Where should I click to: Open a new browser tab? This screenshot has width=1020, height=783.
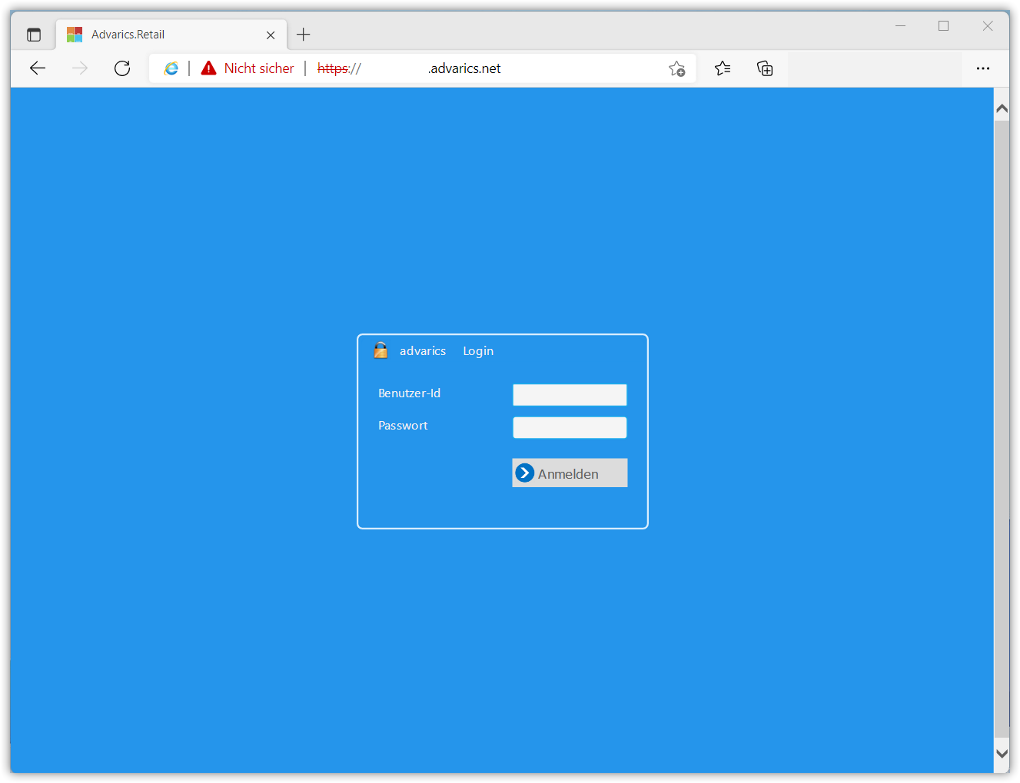(303, 34)
